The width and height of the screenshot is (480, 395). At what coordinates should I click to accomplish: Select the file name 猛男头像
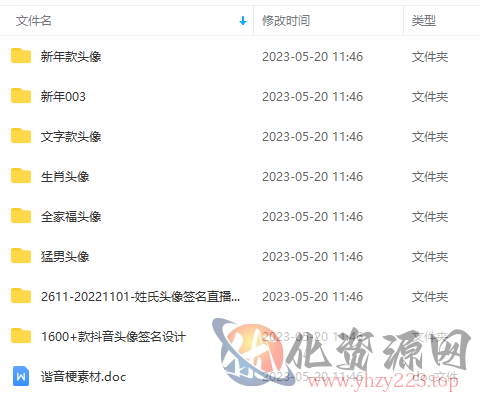point(65,256)
